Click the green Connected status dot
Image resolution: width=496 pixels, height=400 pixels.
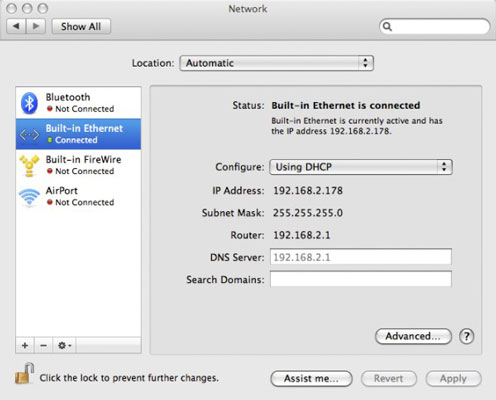(50, 140)
